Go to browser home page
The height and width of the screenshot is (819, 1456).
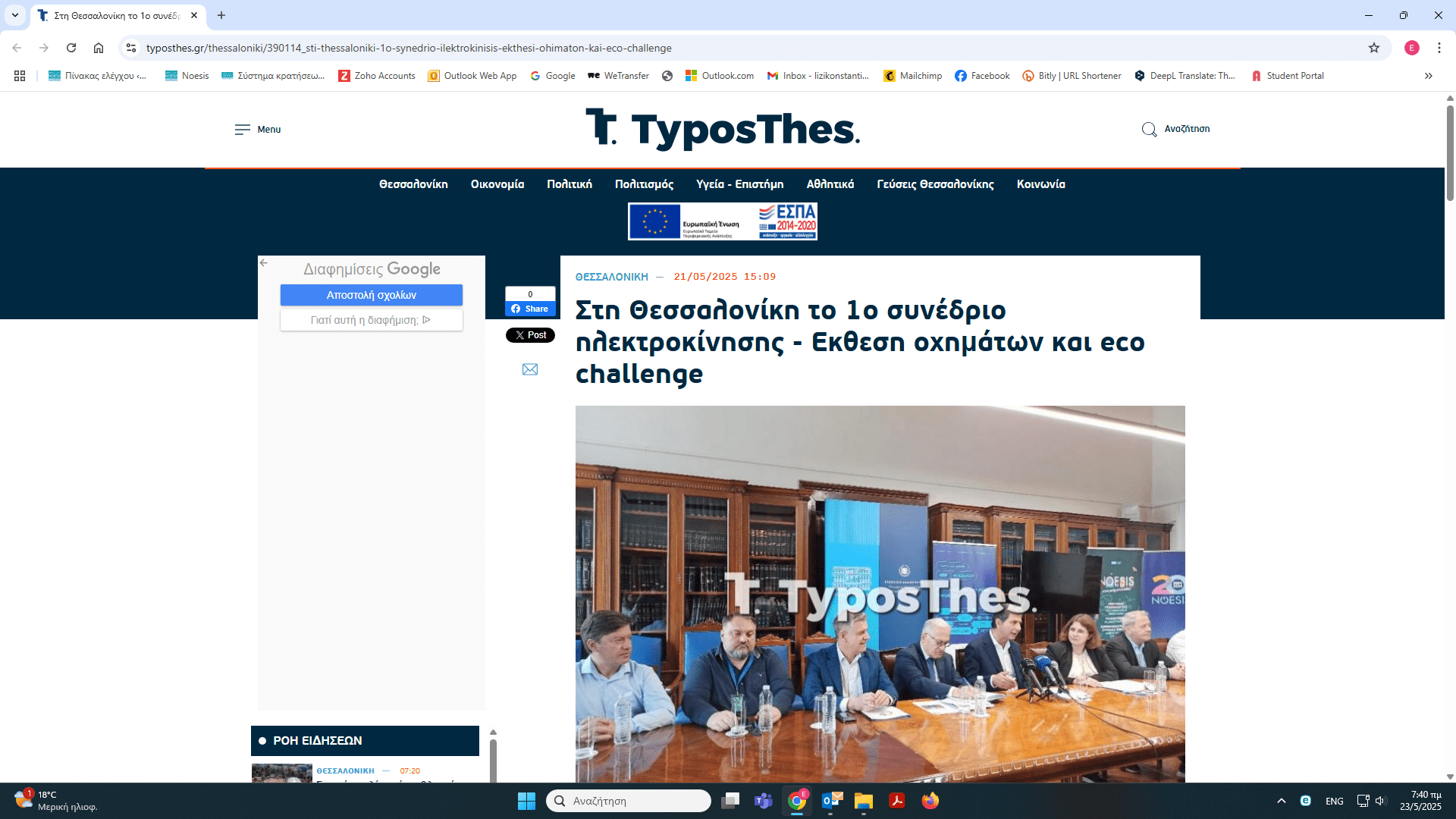pyautogui.click(x=99, y=48)
